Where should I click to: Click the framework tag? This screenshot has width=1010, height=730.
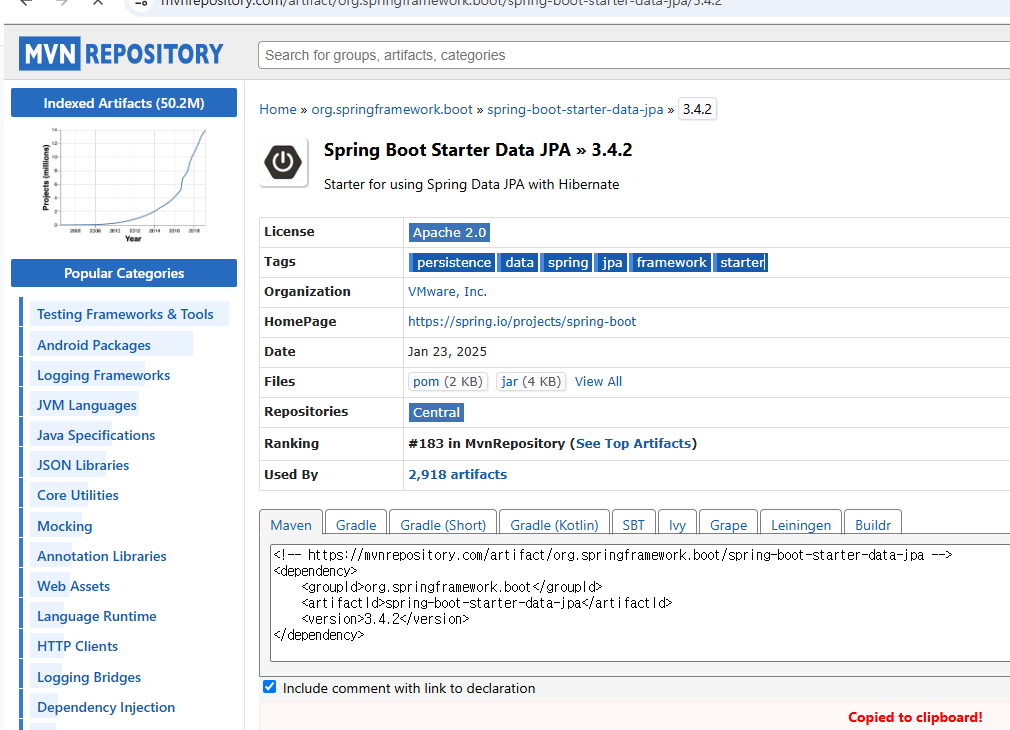pos(671,262)
